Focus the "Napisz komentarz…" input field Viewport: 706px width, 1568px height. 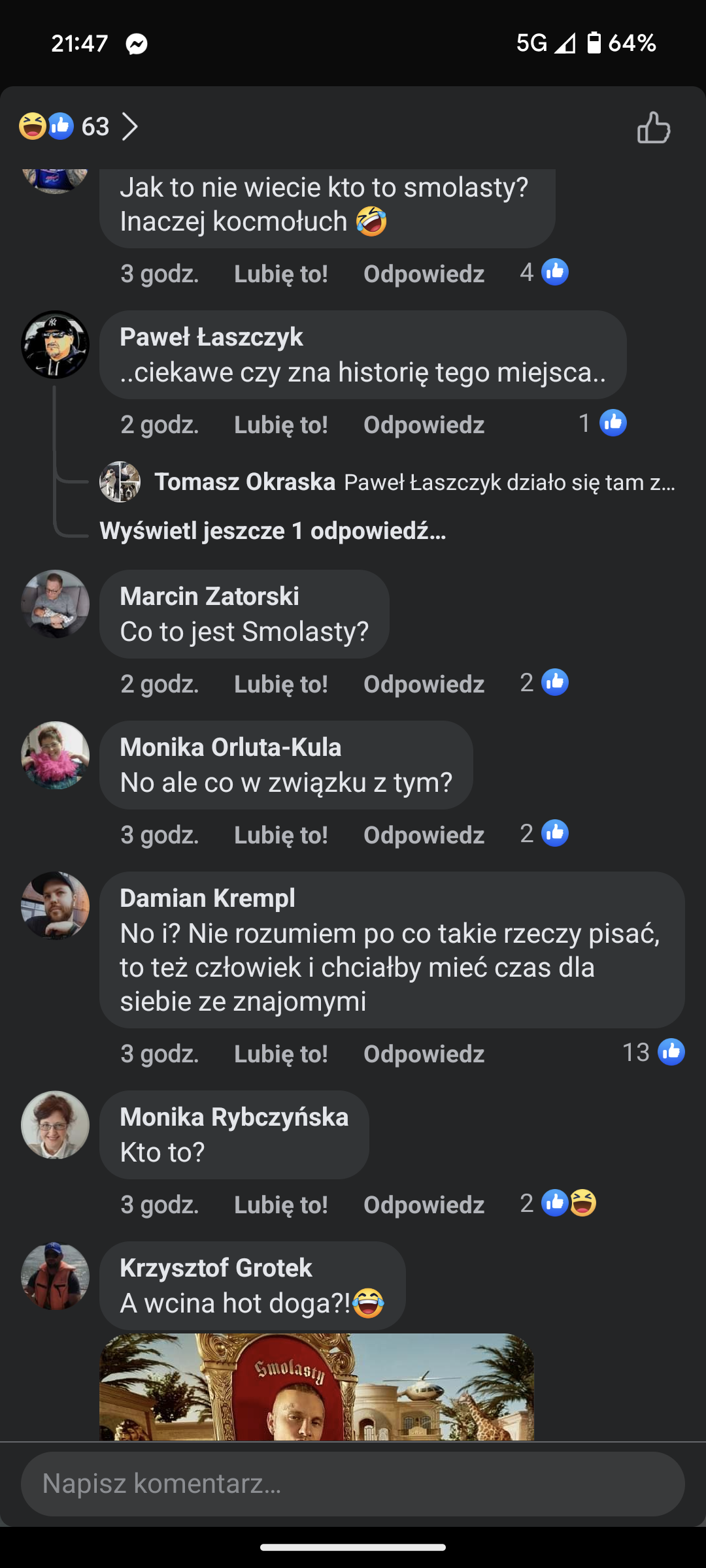(x=353, y=1484)
